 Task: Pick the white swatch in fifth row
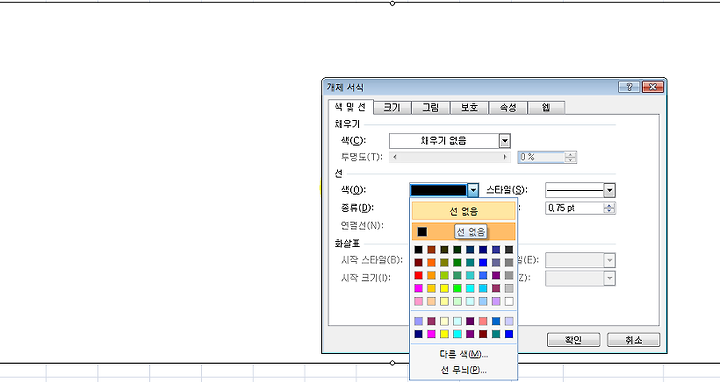(x=509, y=301)
